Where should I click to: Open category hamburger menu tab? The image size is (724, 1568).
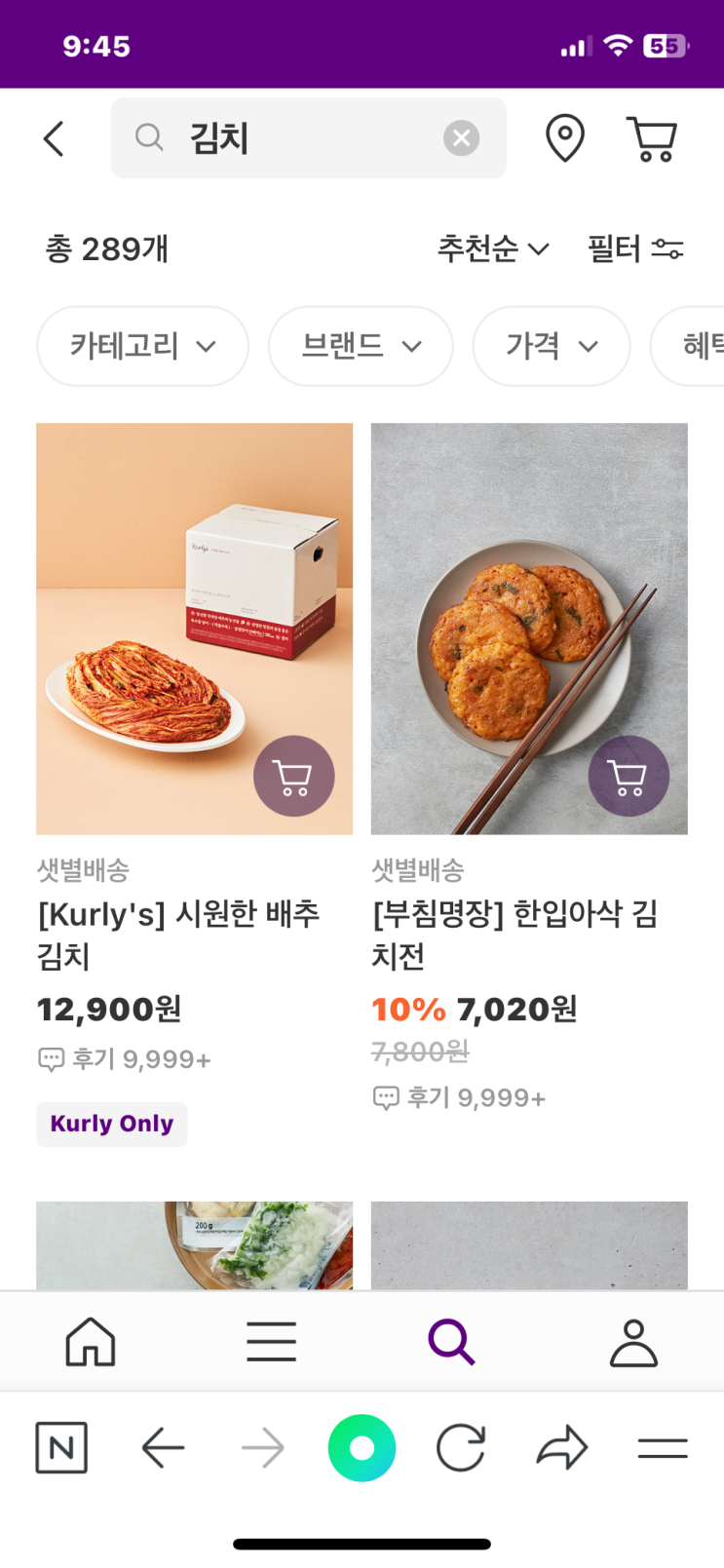pyautogui.click(x=271, y=1342)
